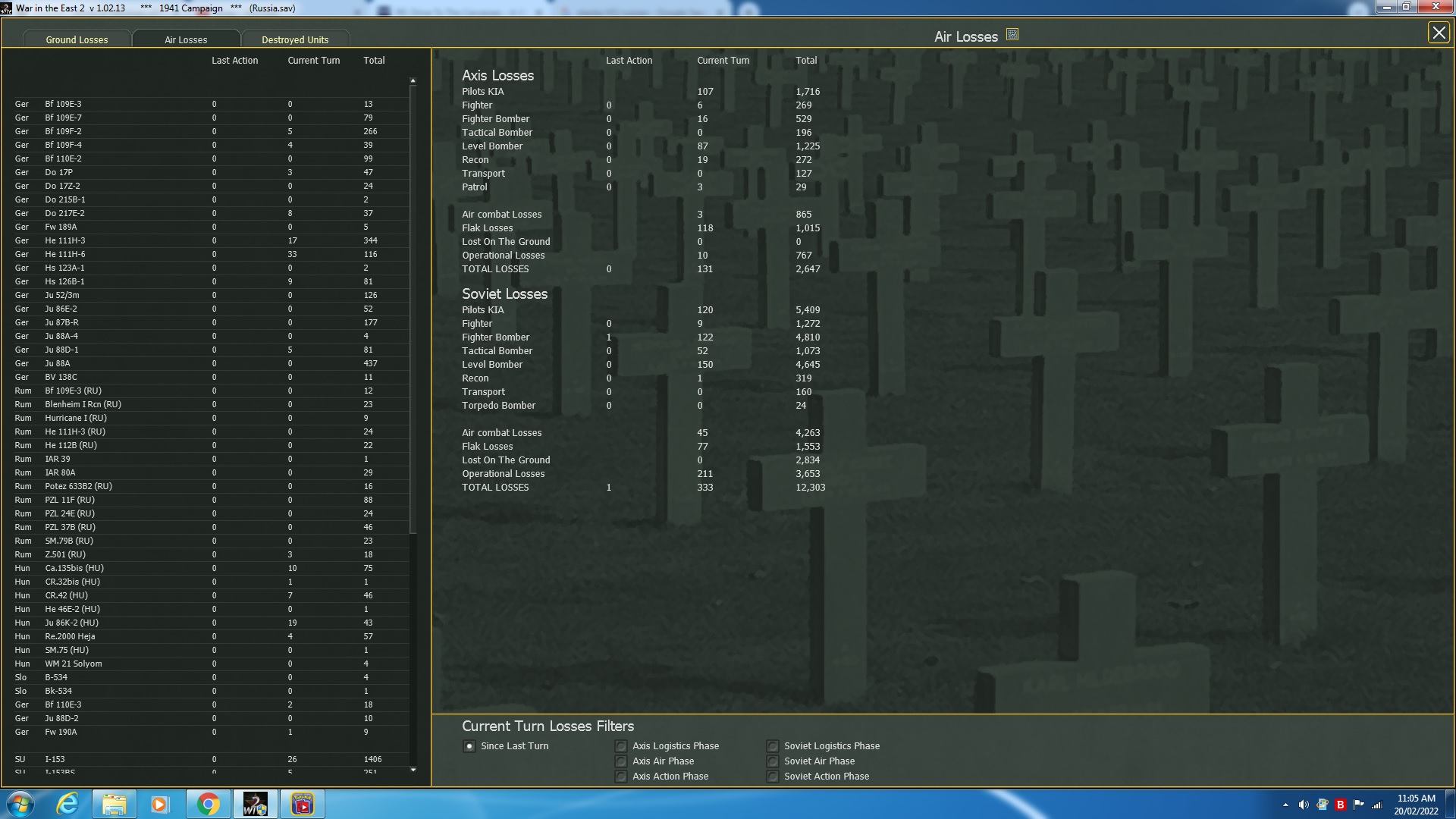Open War in the East 2 taskbar icon
The width and height of the screenshot is (1456, 819).
coord(256,804)
